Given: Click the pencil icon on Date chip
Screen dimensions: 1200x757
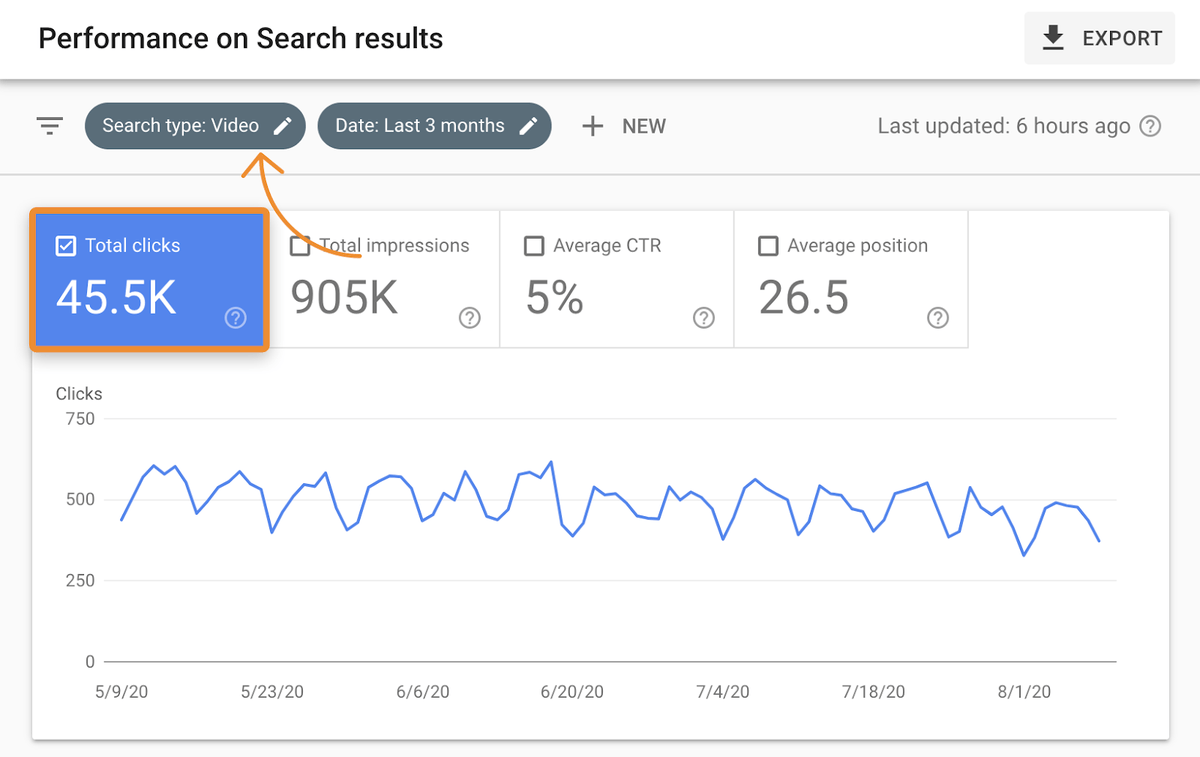Looking at the screenshot, I should point(529,125).
